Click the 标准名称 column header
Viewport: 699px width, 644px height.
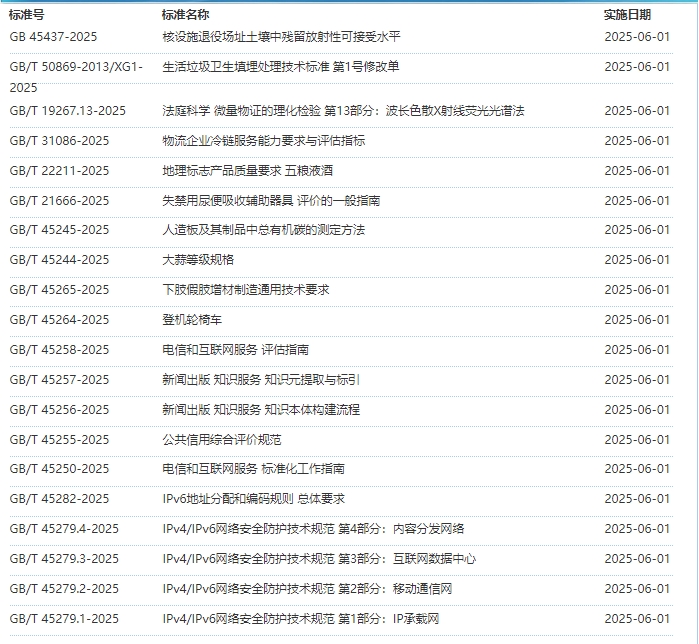(185, 15)
